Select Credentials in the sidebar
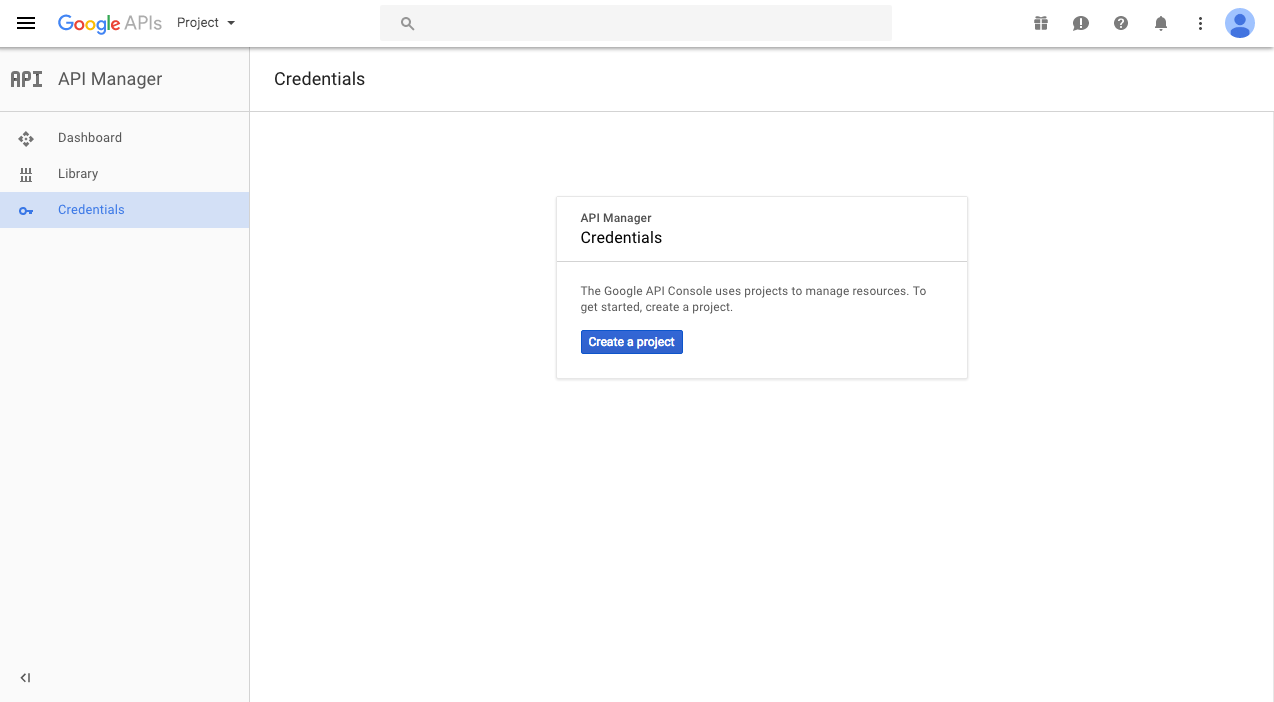This screenshot has width=1274, height=702. pos(125,210)
